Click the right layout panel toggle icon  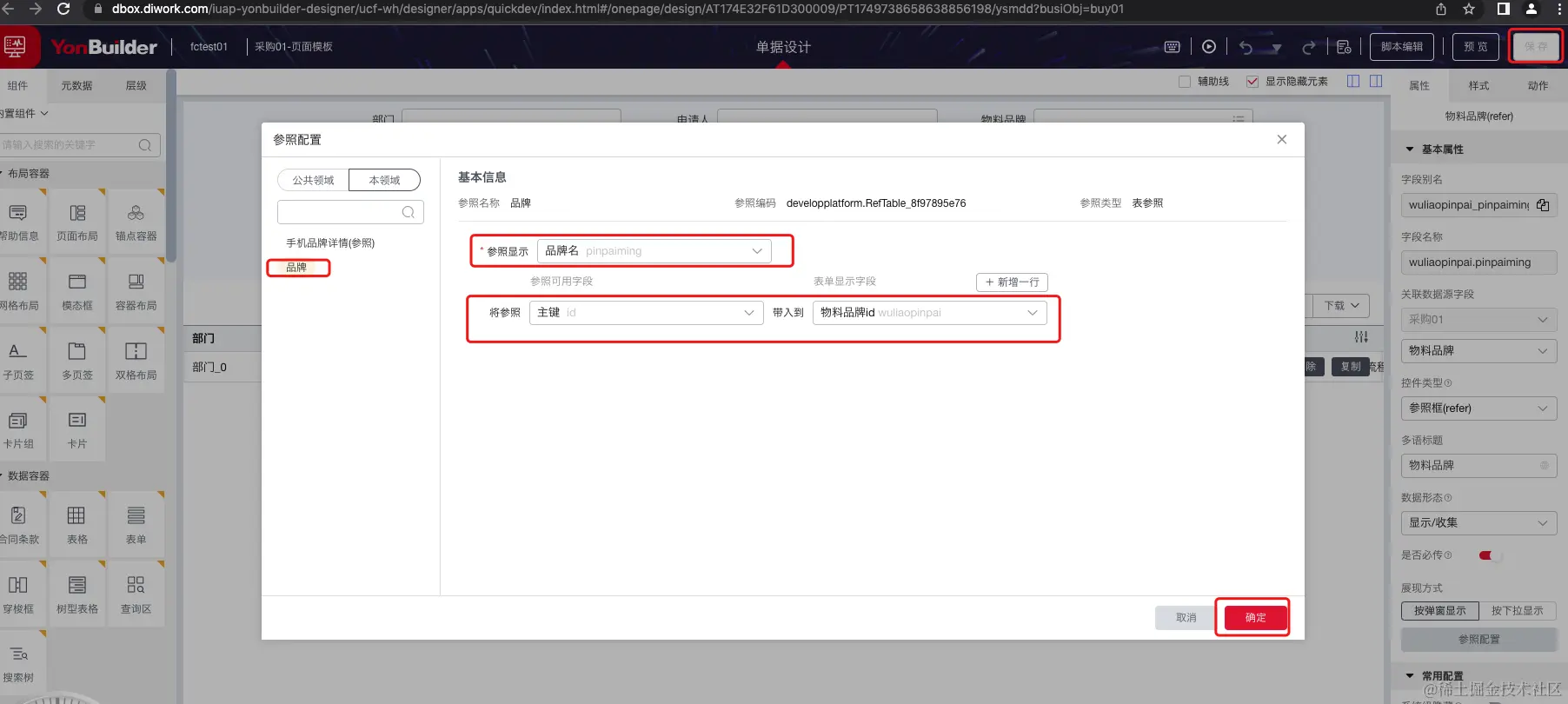coord(1376,81)
